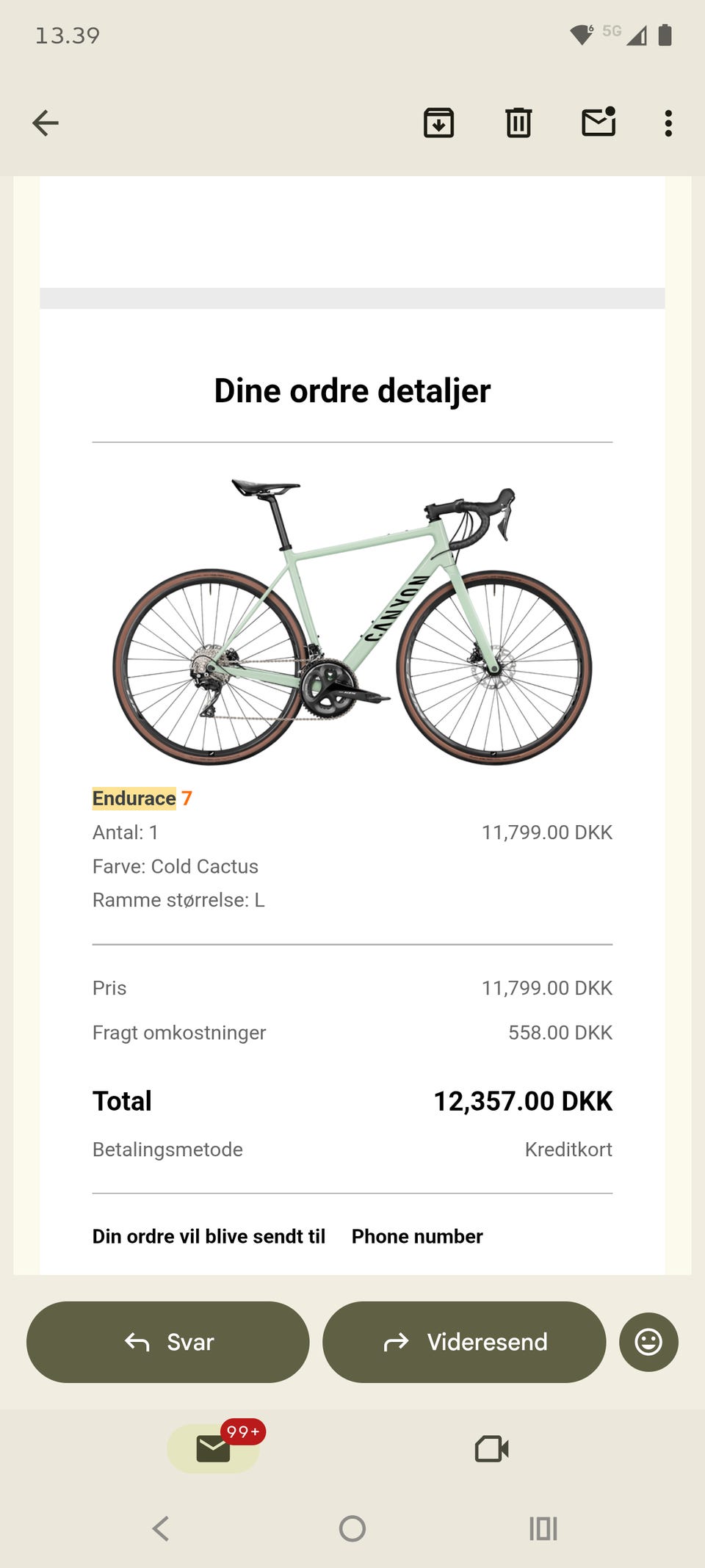Delete this email with the trash icon

point(518,123)
